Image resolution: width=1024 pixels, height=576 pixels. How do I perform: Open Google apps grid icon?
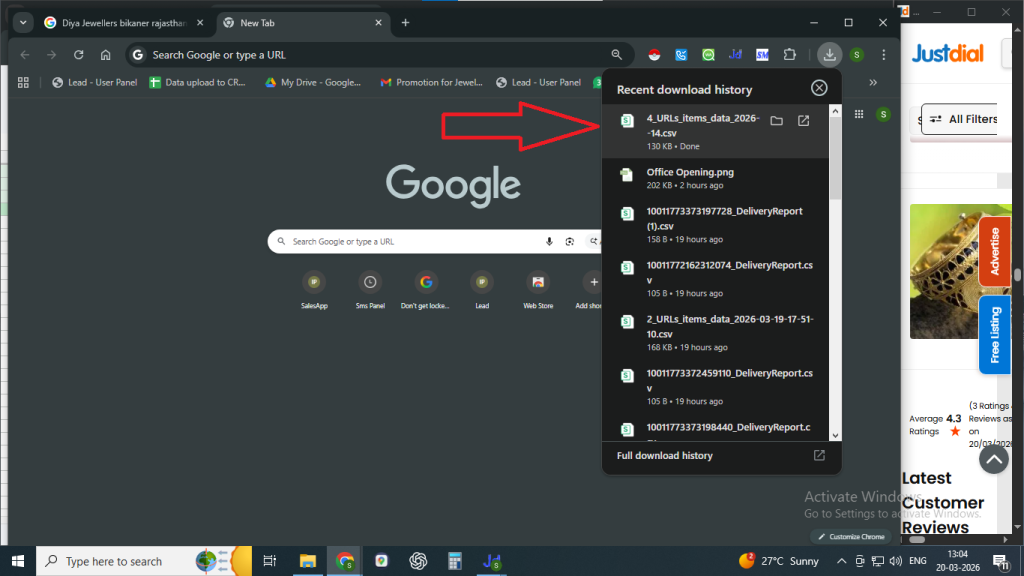[x=858, y=115]
